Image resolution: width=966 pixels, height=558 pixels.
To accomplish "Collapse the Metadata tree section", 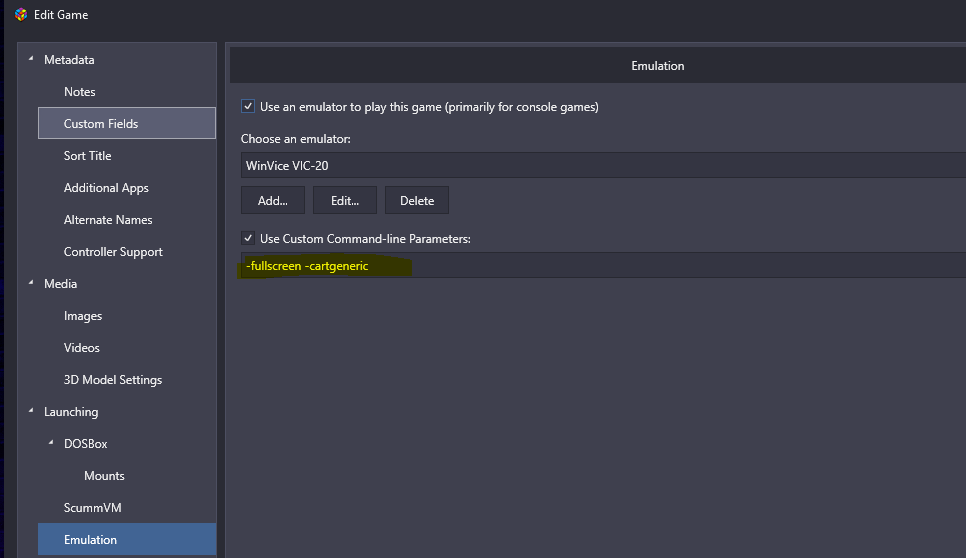I will [x=31, y=59].
